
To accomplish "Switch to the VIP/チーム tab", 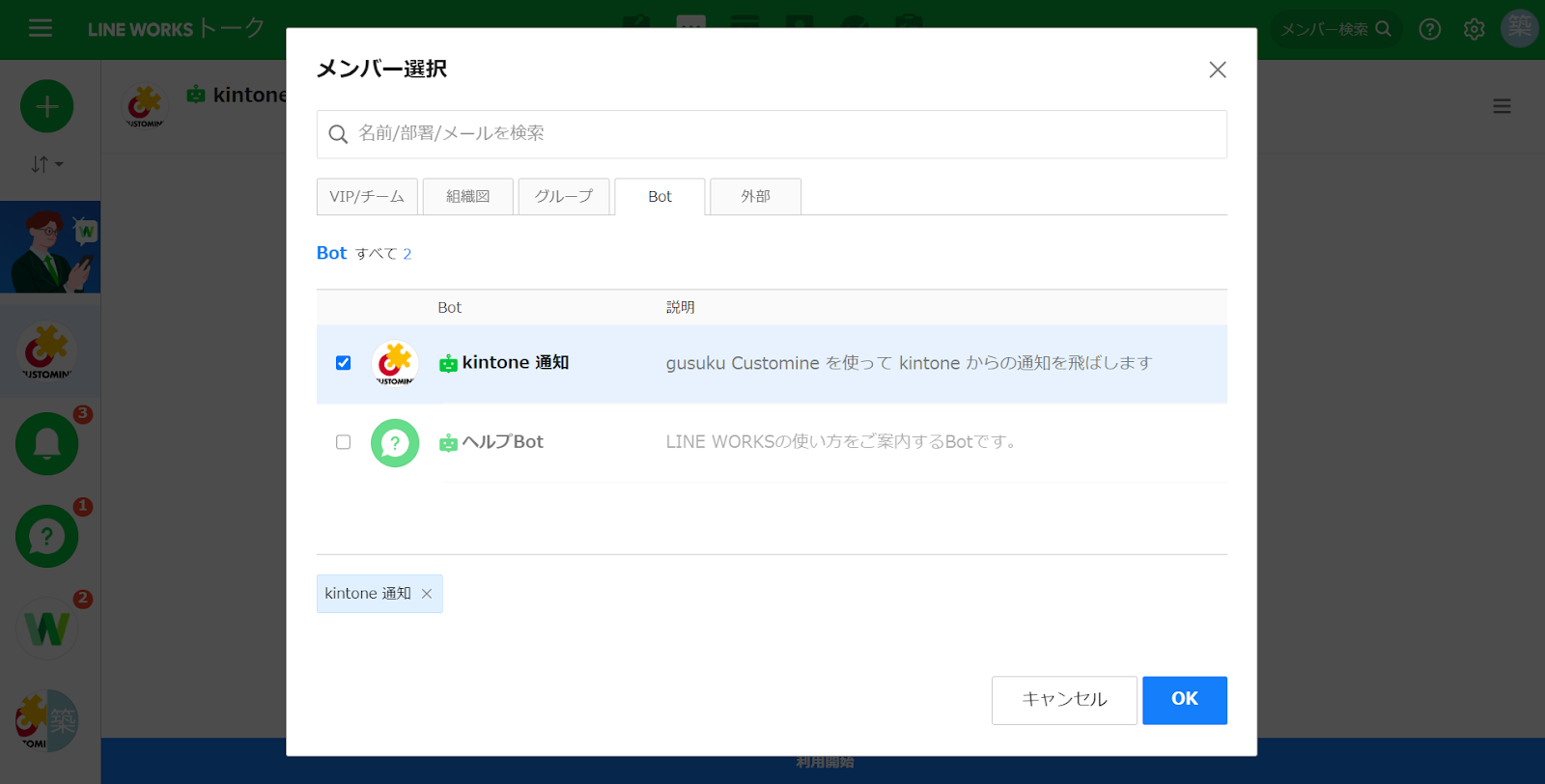I will [x=367, y=196].
